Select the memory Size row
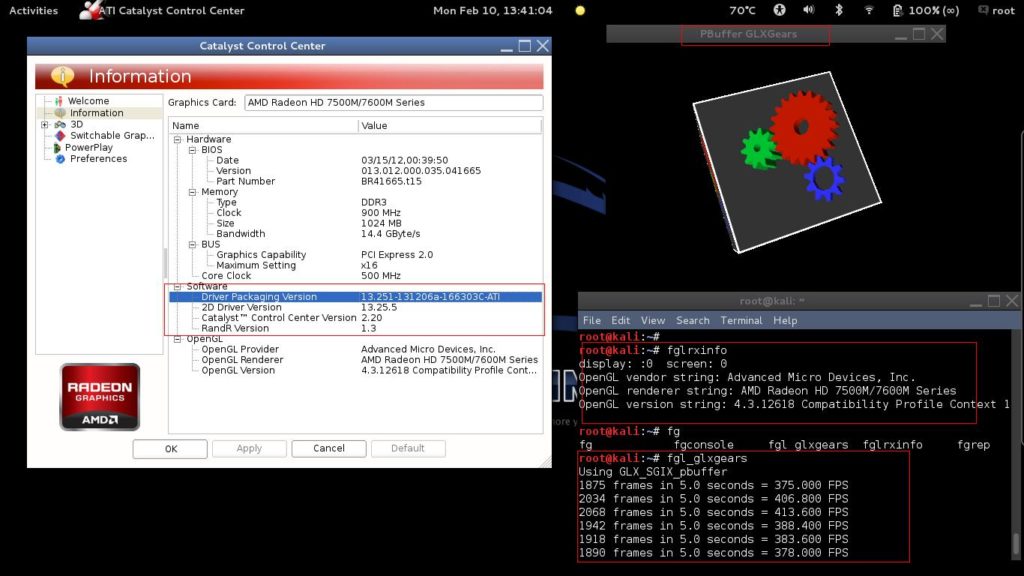Image resolution: width=1024 pixels, height=576 pixels. [355, 223]
